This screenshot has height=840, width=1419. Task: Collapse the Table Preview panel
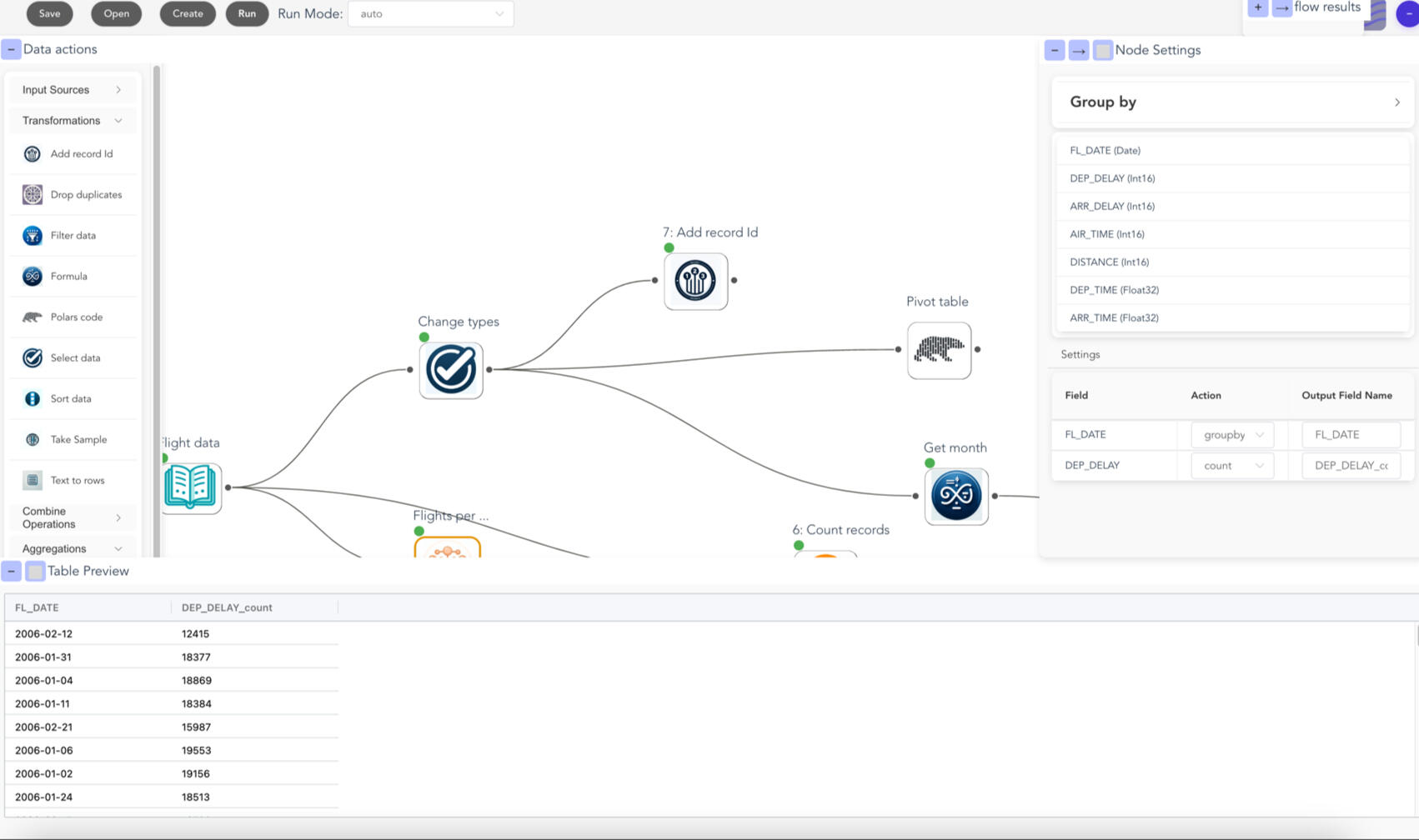click(11, 571)
